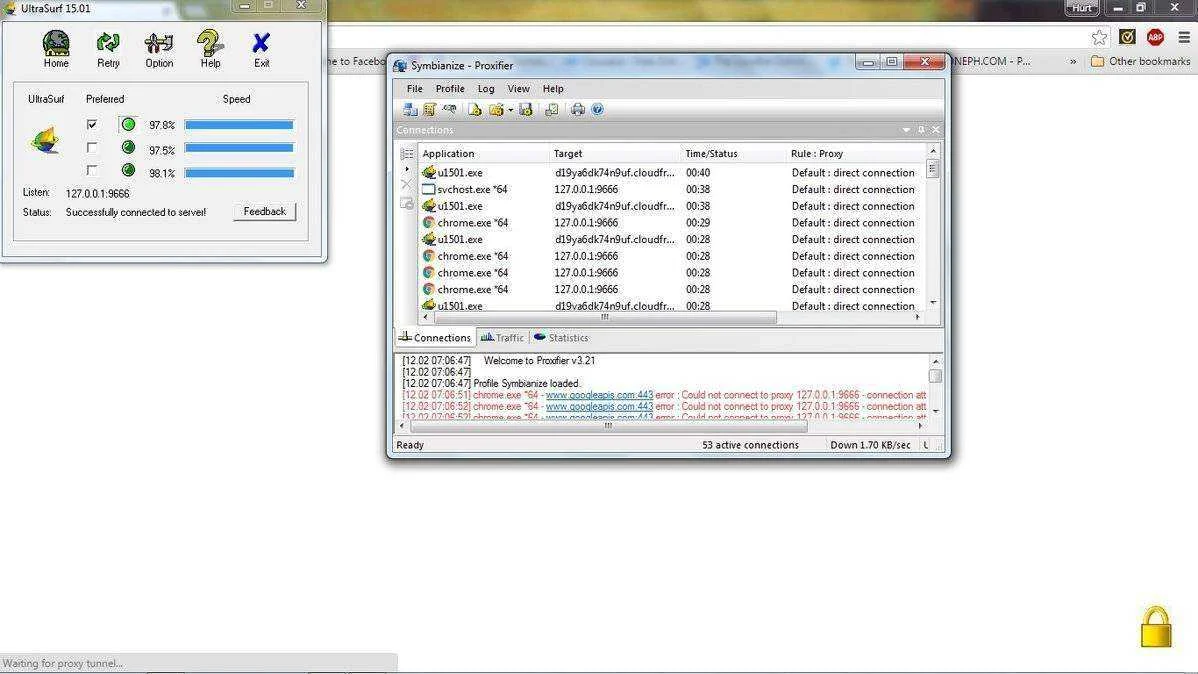
Task: Click the Feedback button
Action: pyautogui.click(x=264, y=212)
